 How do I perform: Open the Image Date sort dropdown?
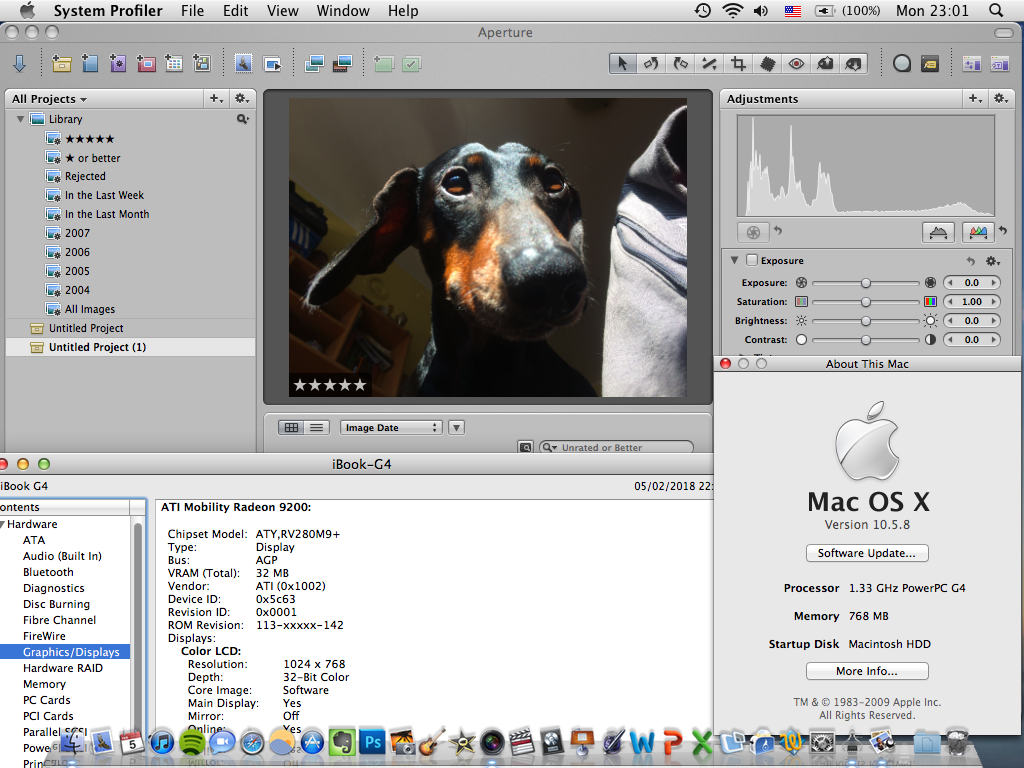pyautogui.click(x=391, y=427)
